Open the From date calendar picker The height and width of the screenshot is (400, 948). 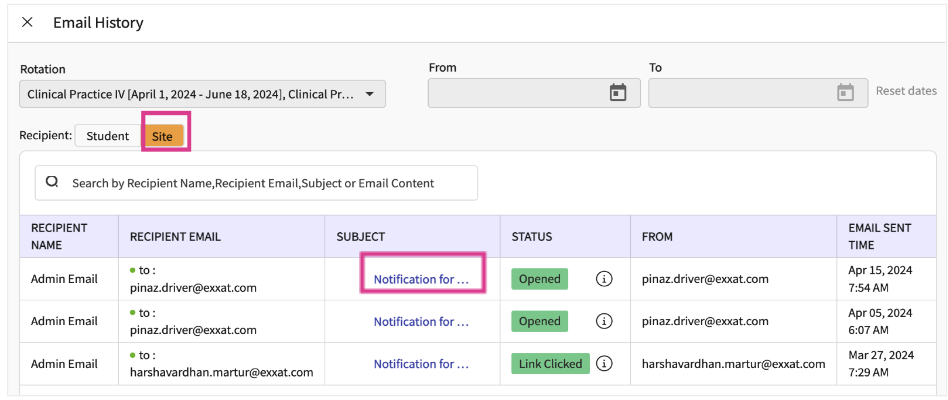tap(618, 93)
